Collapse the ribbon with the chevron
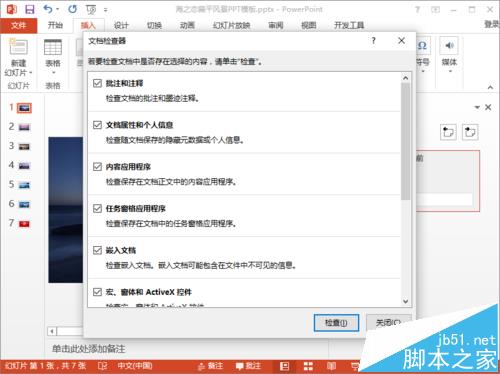 pyautogui.click(x=490, y=87)
